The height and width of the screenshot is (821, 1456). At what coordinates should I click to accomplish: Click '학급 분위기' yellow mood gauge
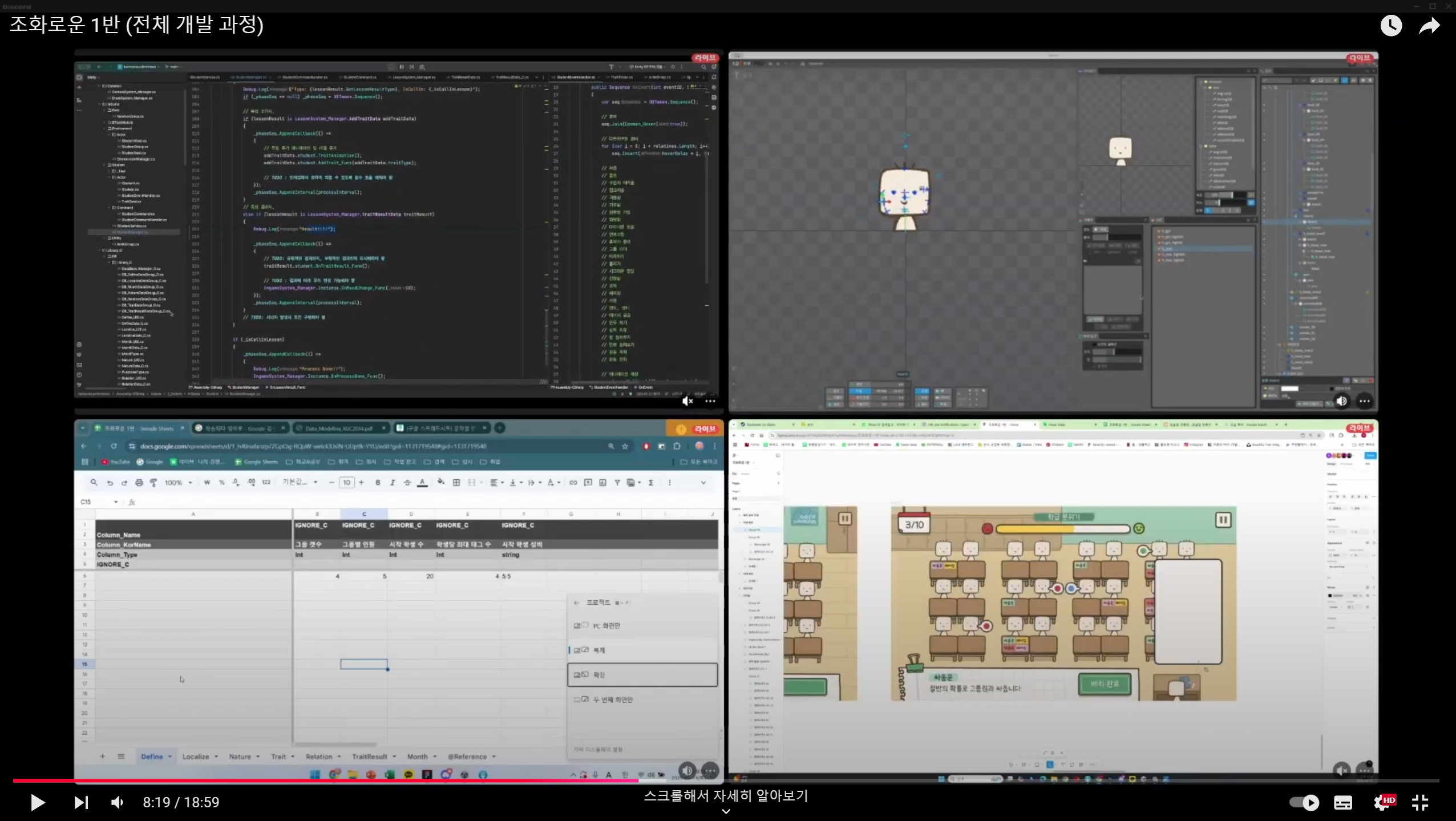click(1062, 529)
